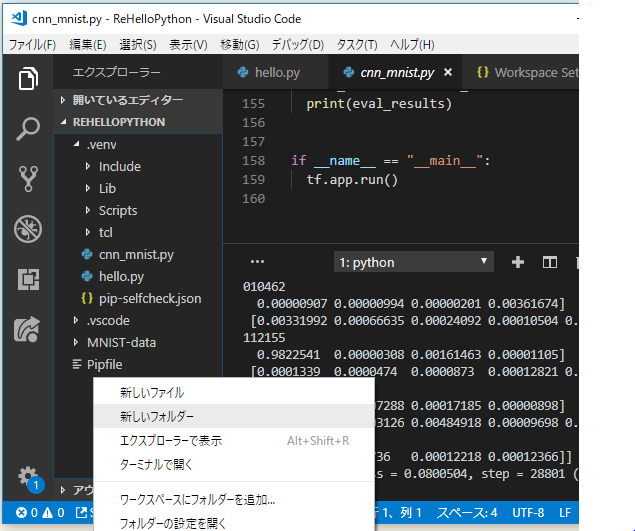
Task: Expand the MNIST-data folder
Action: (75, 342)
